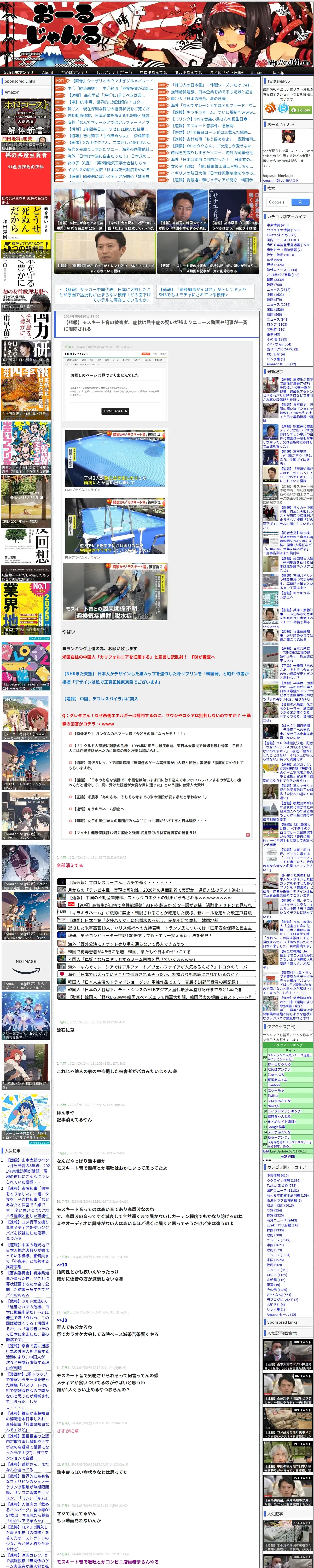
Task: Open next article link 斎藤知事がんばれ
Action: click(x=203, y=292)
